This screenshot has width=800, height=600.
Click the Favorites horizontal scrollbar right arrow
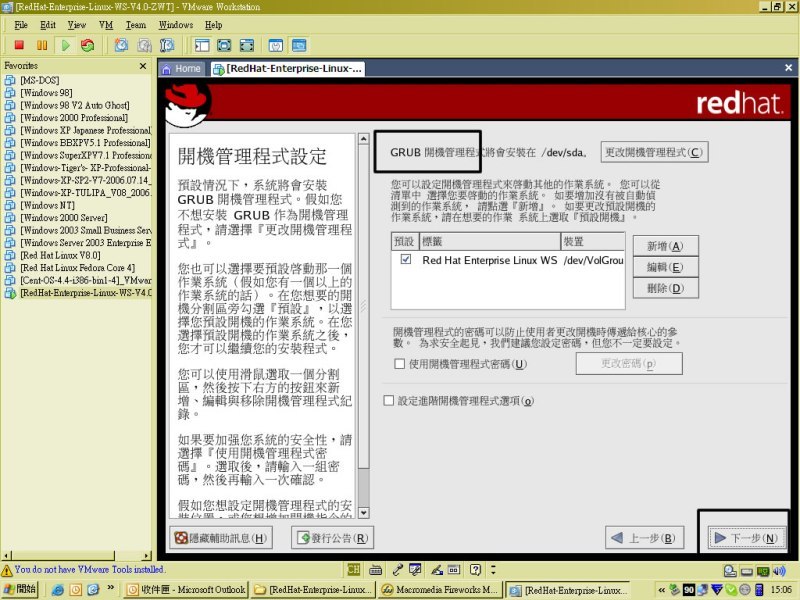[x=147, y=556]
